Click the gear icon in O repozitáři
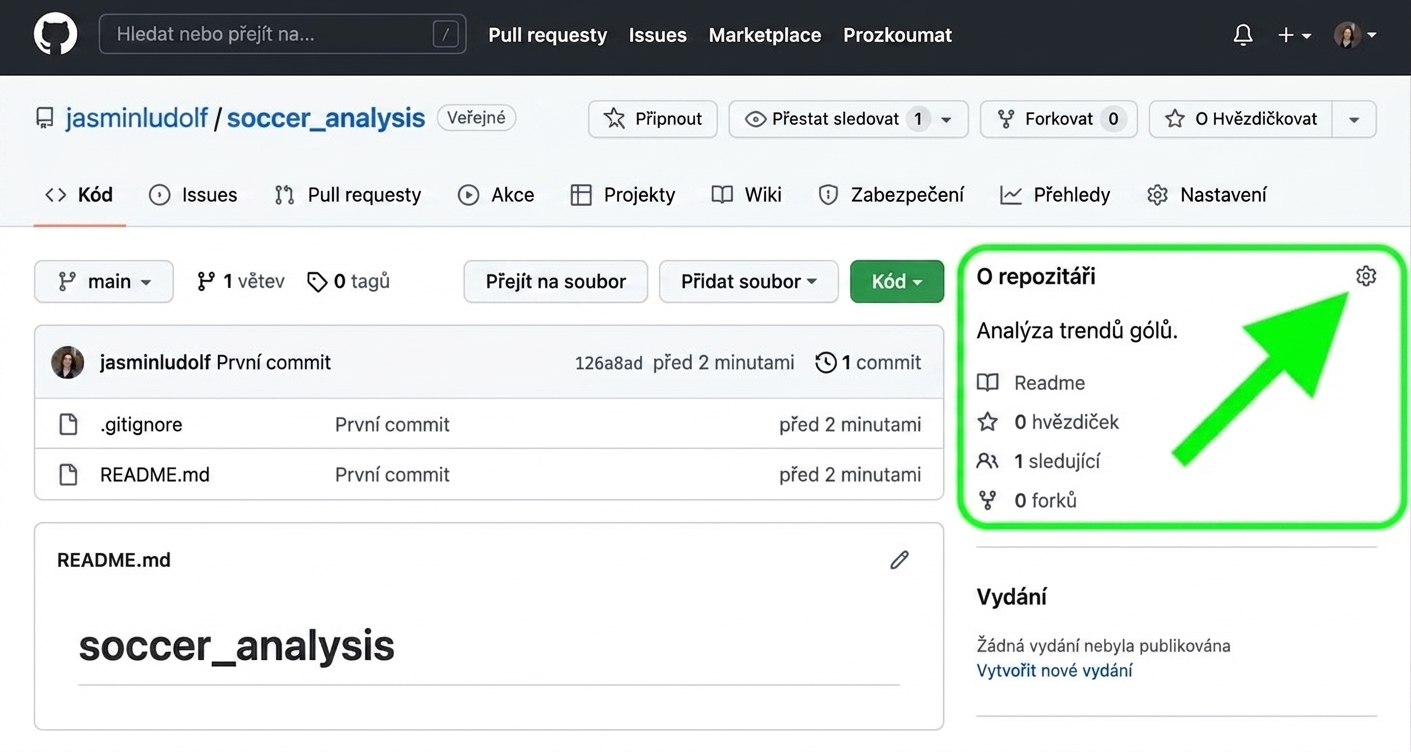The width and height of the screenshot is (1411, 752). [x=1366, y=276]
